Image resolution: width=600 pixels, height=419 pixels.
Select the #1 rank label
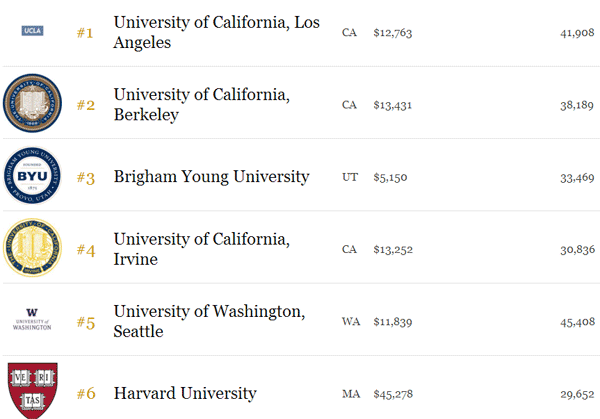(x=85, y=33)
